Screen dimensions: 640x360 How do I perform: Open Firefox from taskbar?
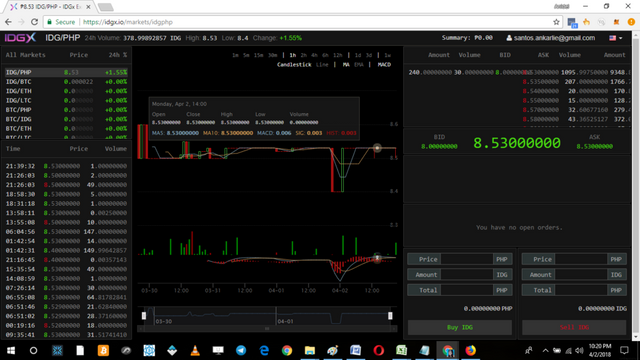pos(471,351)
